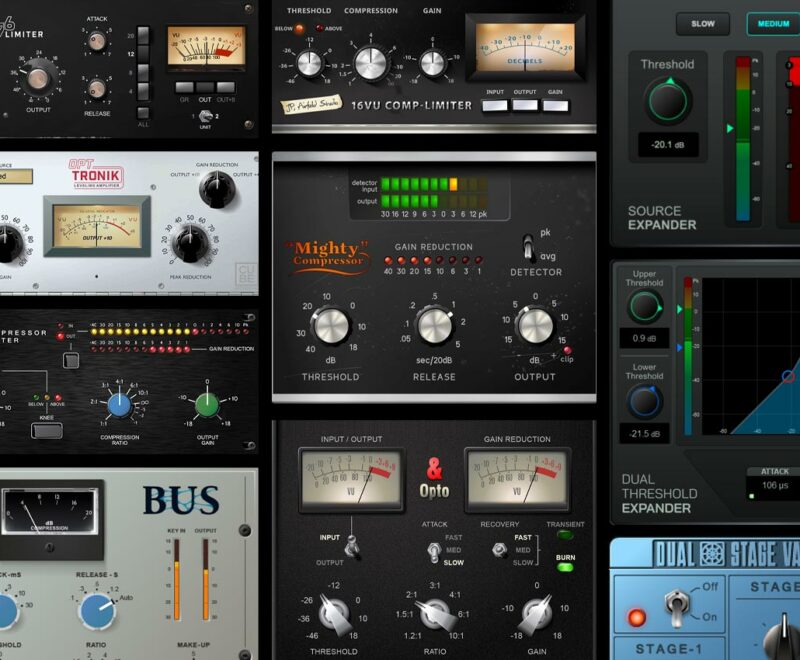Click the Threshold knob on Mighty Compressor

point(330,325)
